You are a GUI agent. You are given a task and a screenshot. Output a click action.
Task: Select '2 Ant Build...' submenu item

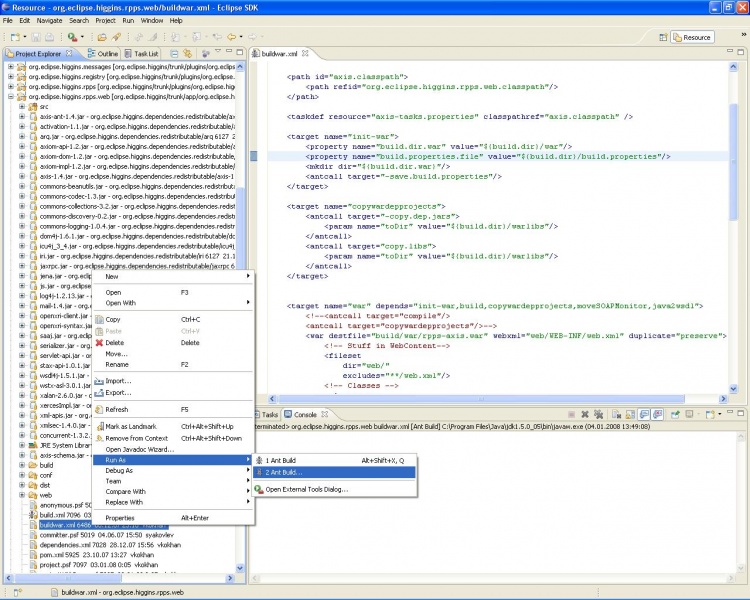click(x=334, y=472)
